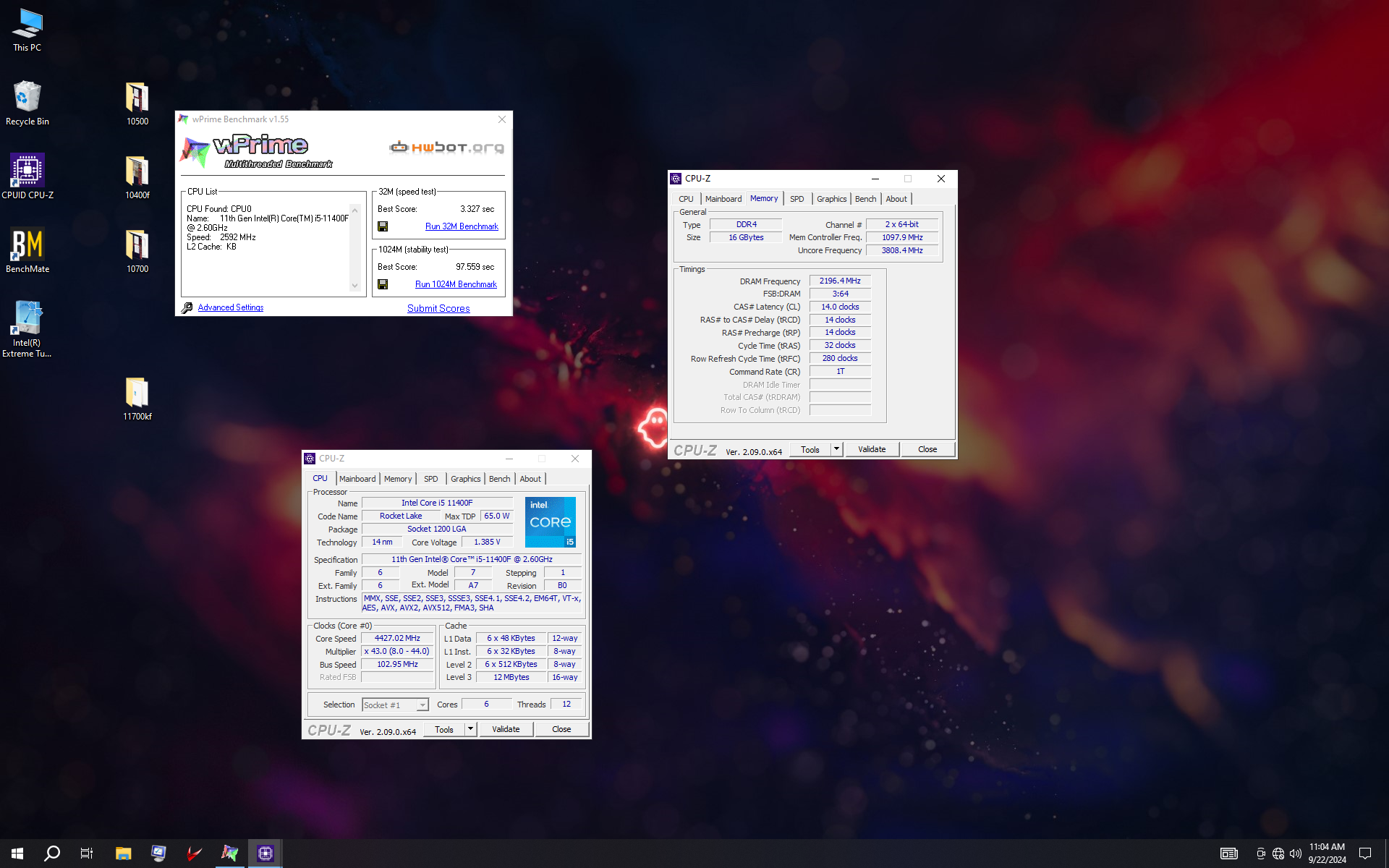
Task: Open the Windows Start menu
Action: click(17, 854)
